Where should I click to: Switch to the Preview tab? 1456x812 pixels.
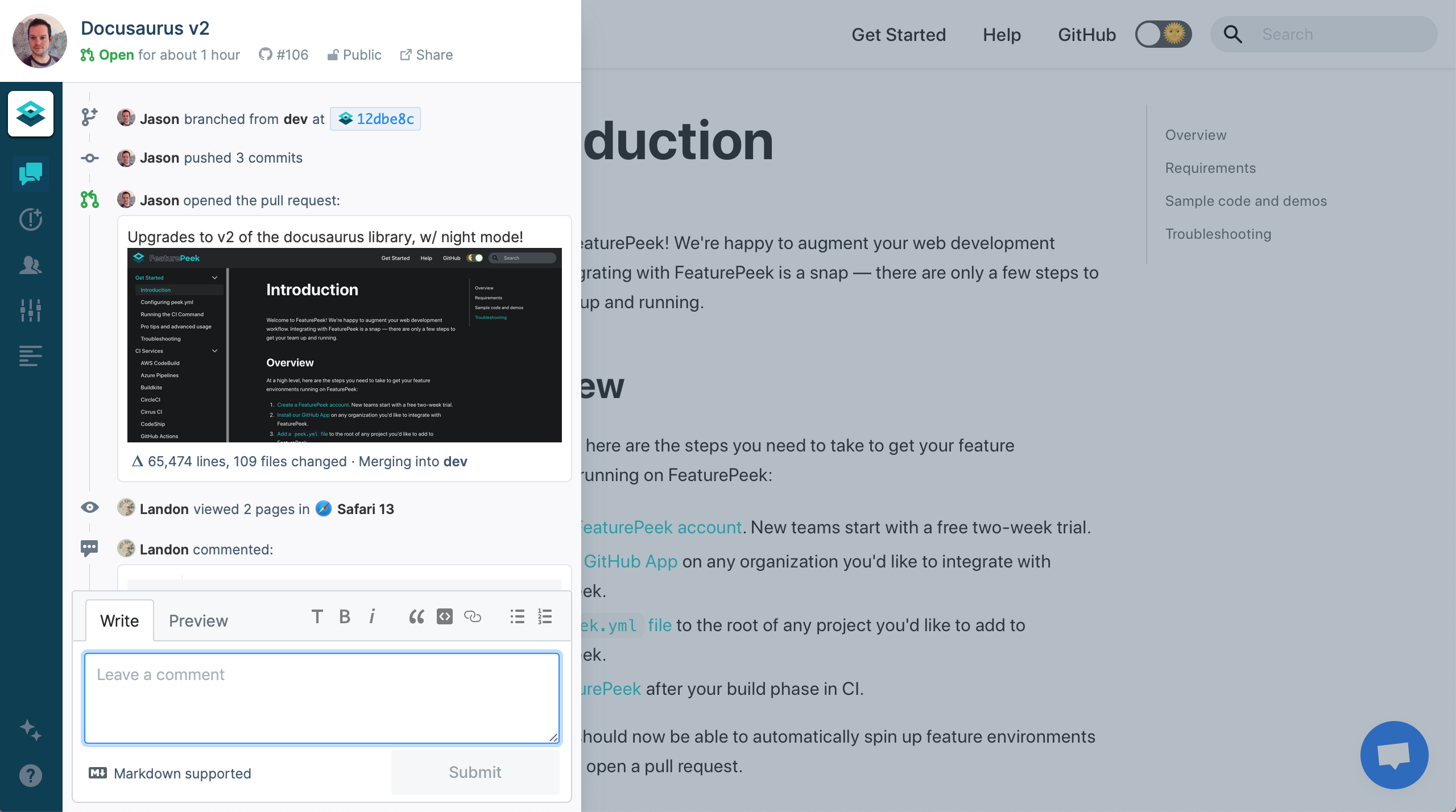pos(198,621)
